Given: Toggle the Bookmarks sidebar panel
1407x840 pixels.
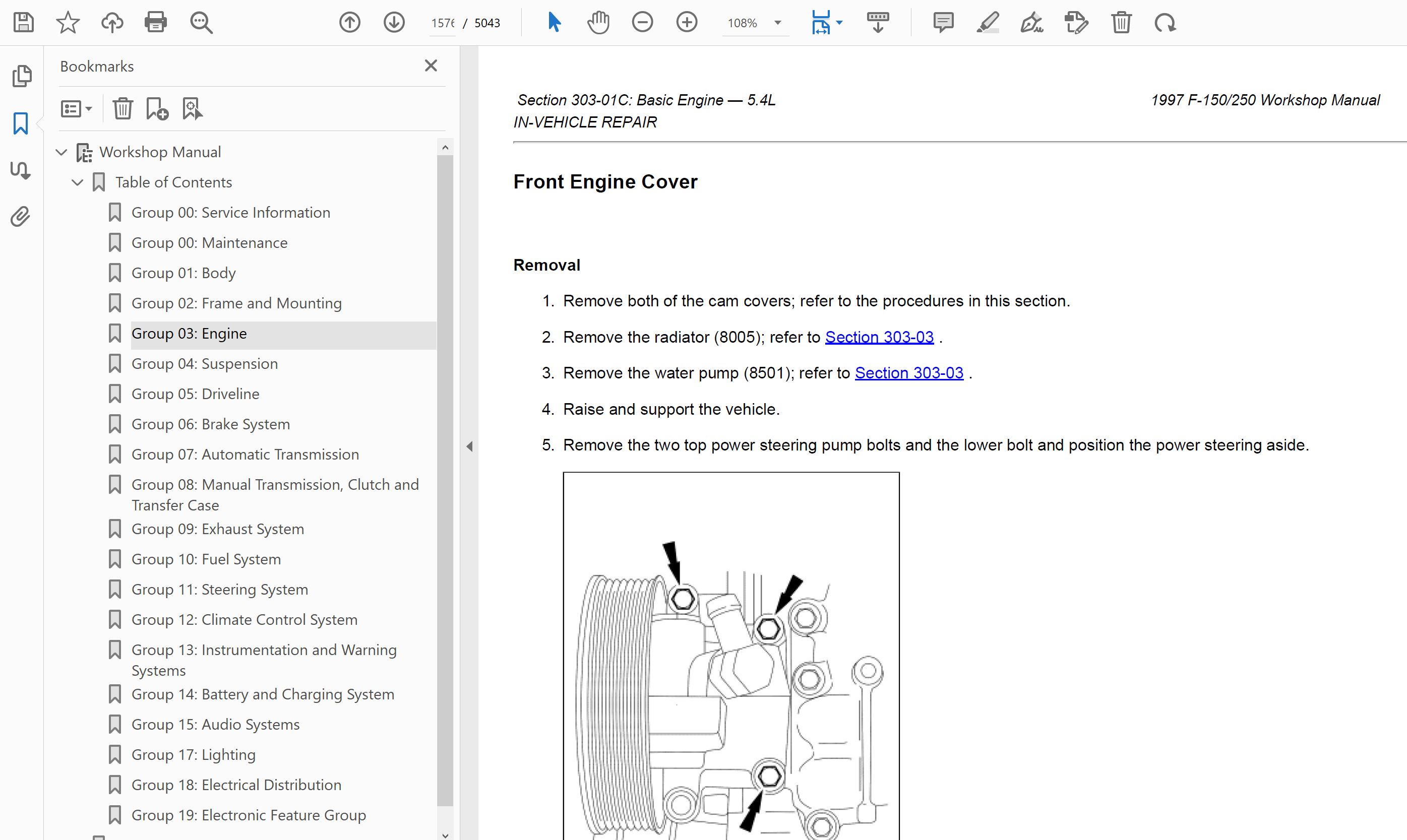Looking at the screenshot, I should point(20,123).
